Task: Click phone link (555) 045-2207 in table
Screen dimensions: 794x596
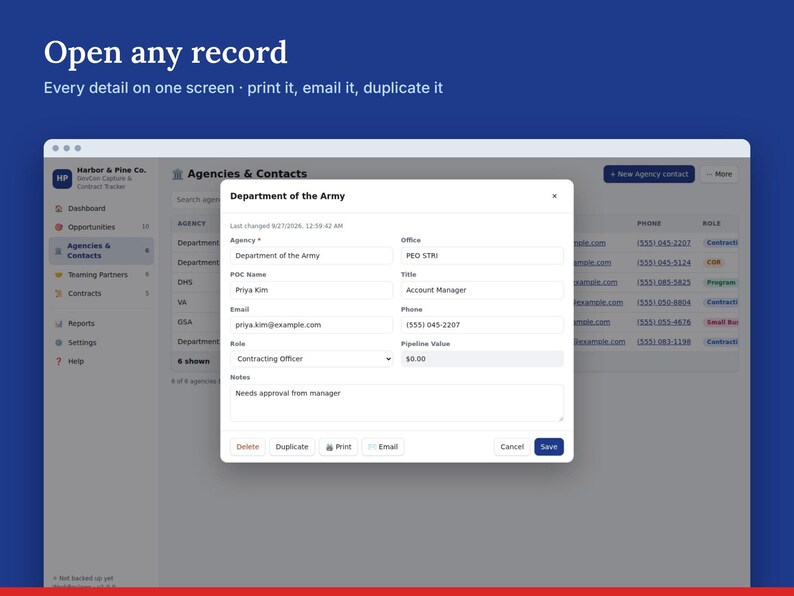Action: [664, 243]
